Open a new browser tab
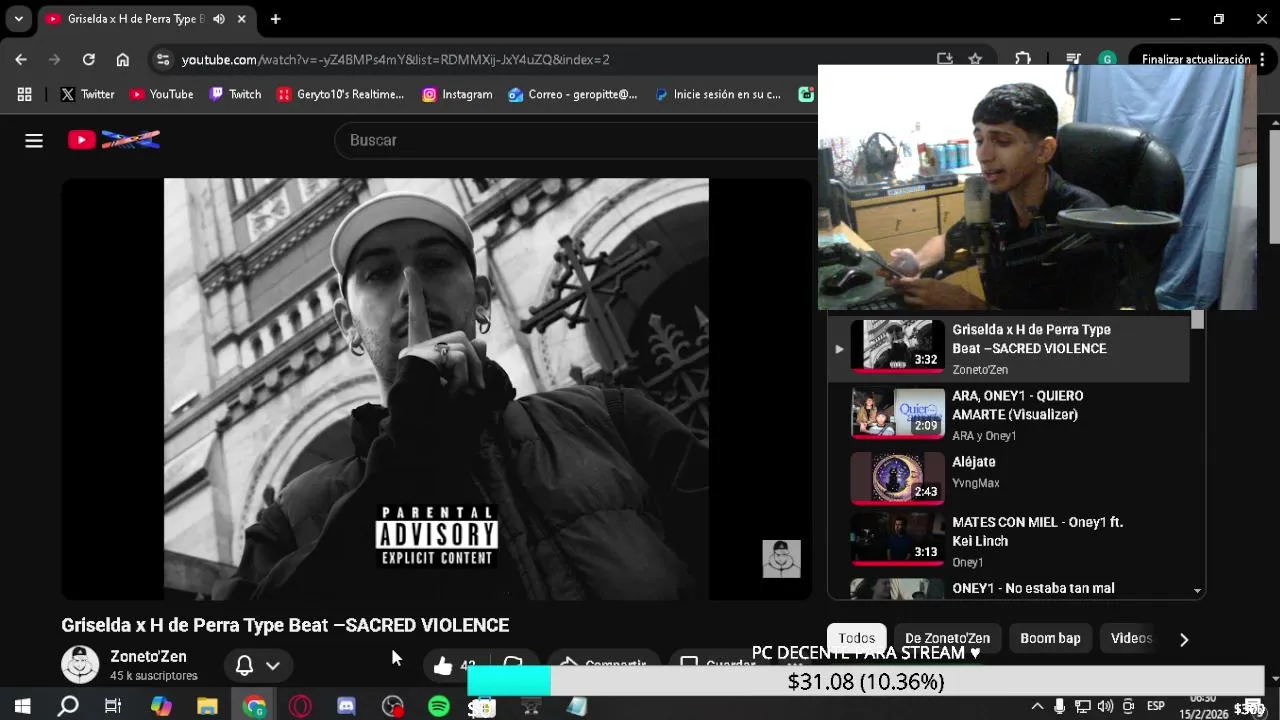This screenshot has width=1280, height=720. [275, 19]
